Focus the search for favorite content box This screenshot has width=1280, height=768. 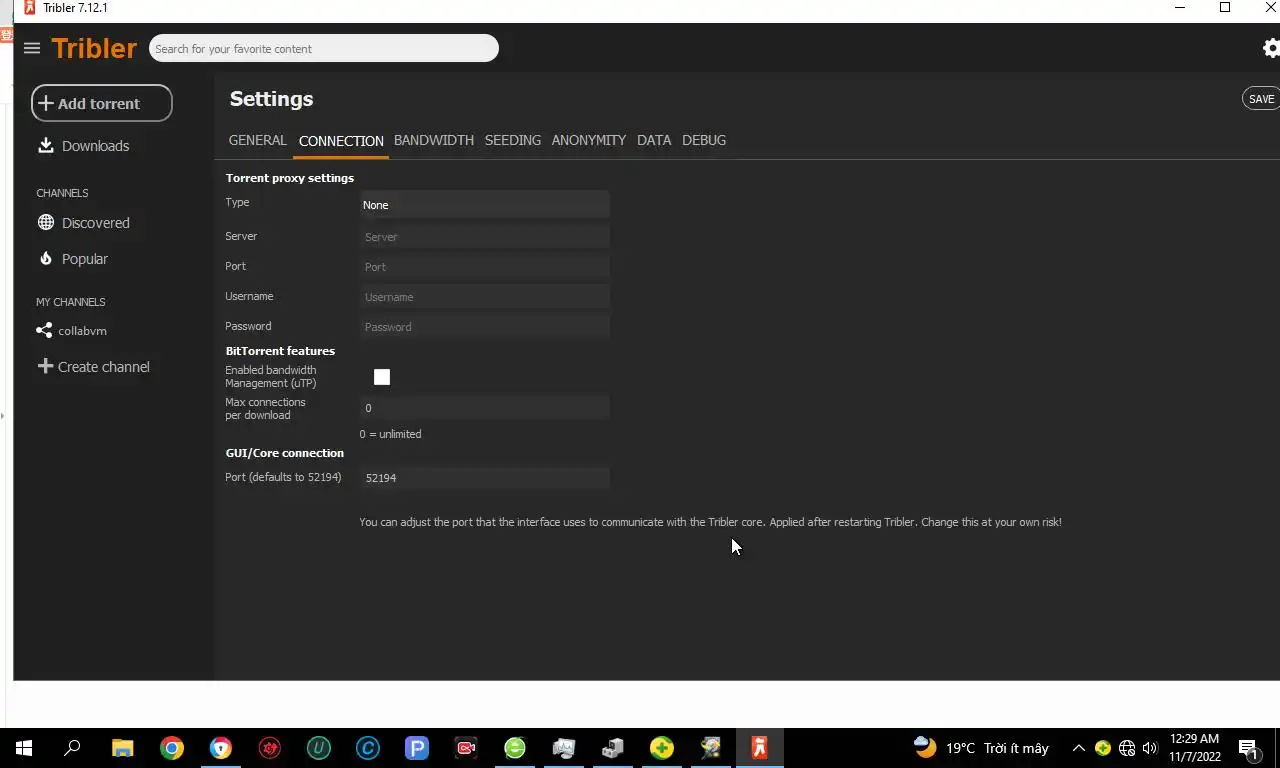(324, 48)
